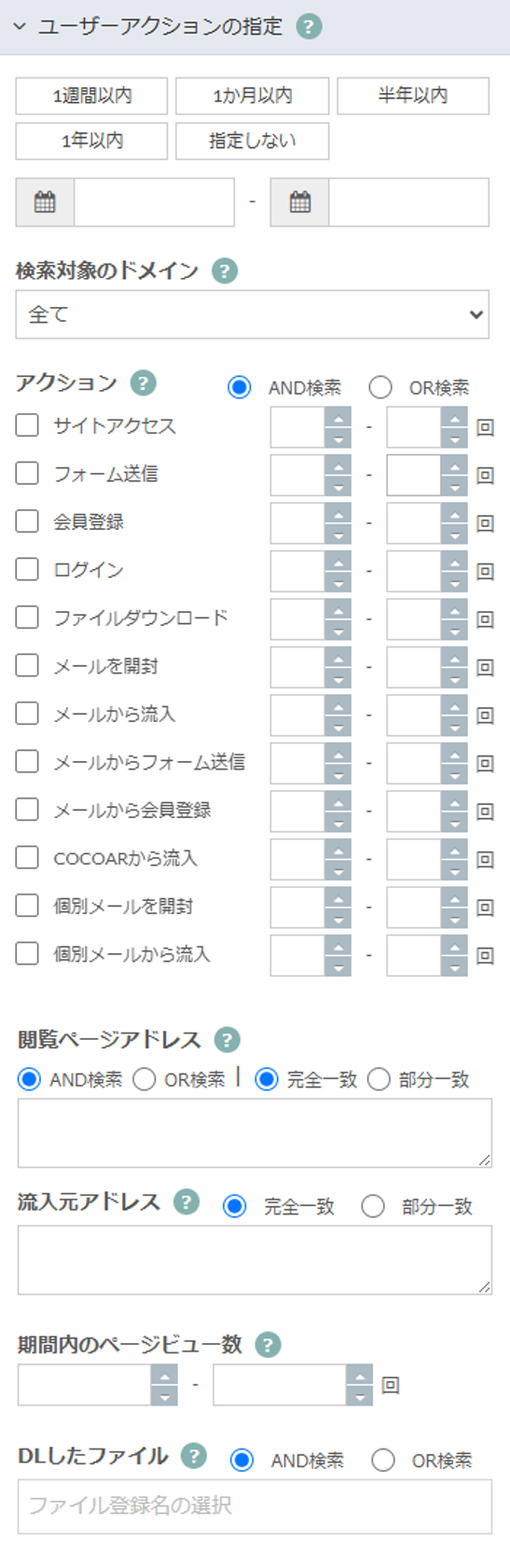Click the 1週間以内 button
Image resolution: width=510 pixels, height=1568 pixels.
91,96
